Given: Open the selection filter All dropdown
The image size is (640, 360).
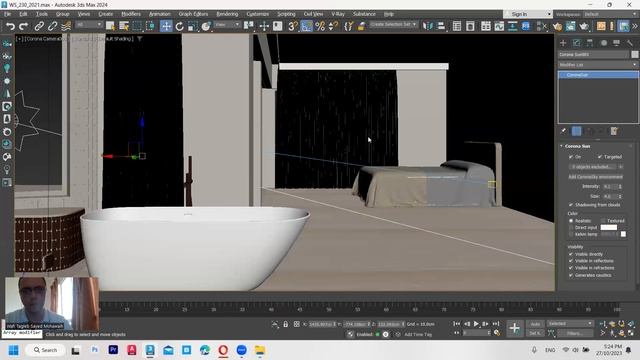Looking at the screenshot, I should pyautogui.click(x=89, y=25).
